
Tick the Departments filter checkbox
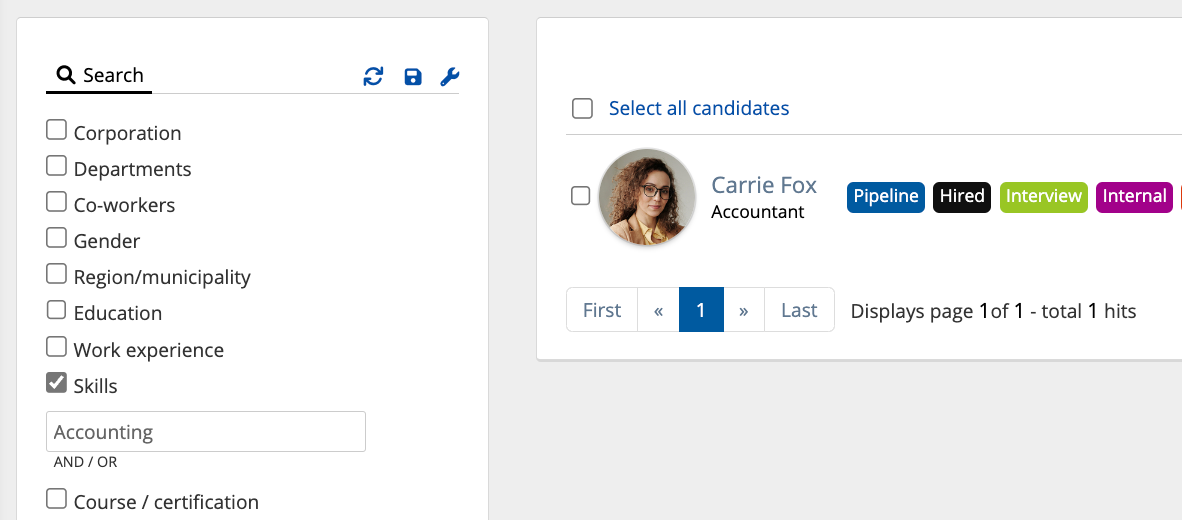click(x=57, y=166)
